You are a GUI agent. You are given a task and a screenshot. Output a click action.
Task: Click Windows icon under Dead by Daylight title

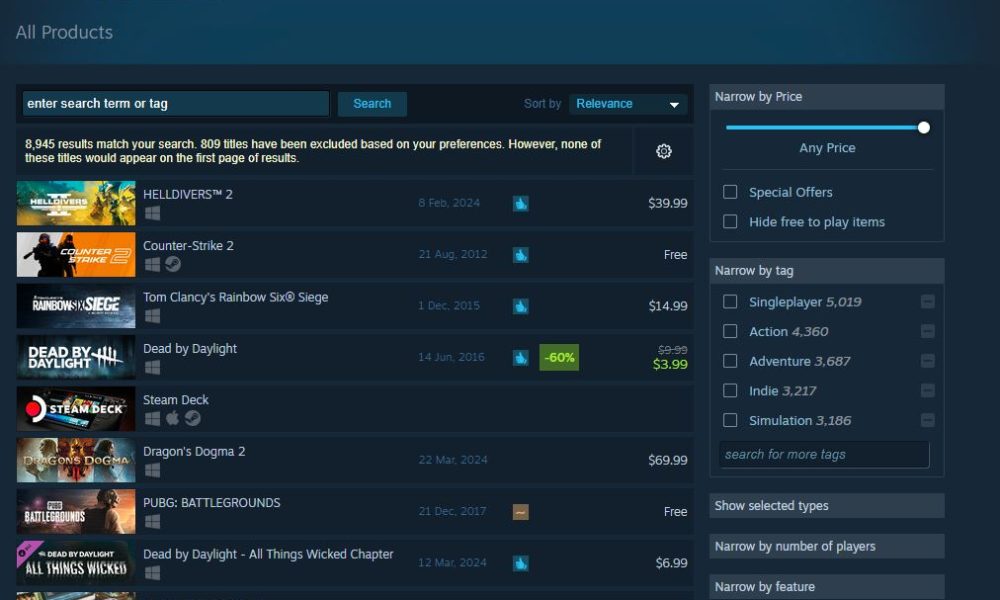pyautogui.click(x=152, y=367)
